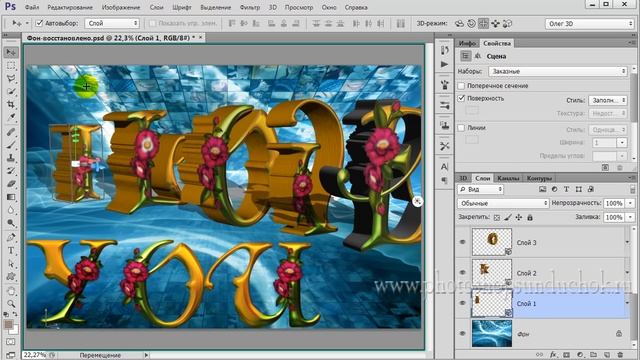
Task: Select the Pen tool
Action: (x=11, y=237)
